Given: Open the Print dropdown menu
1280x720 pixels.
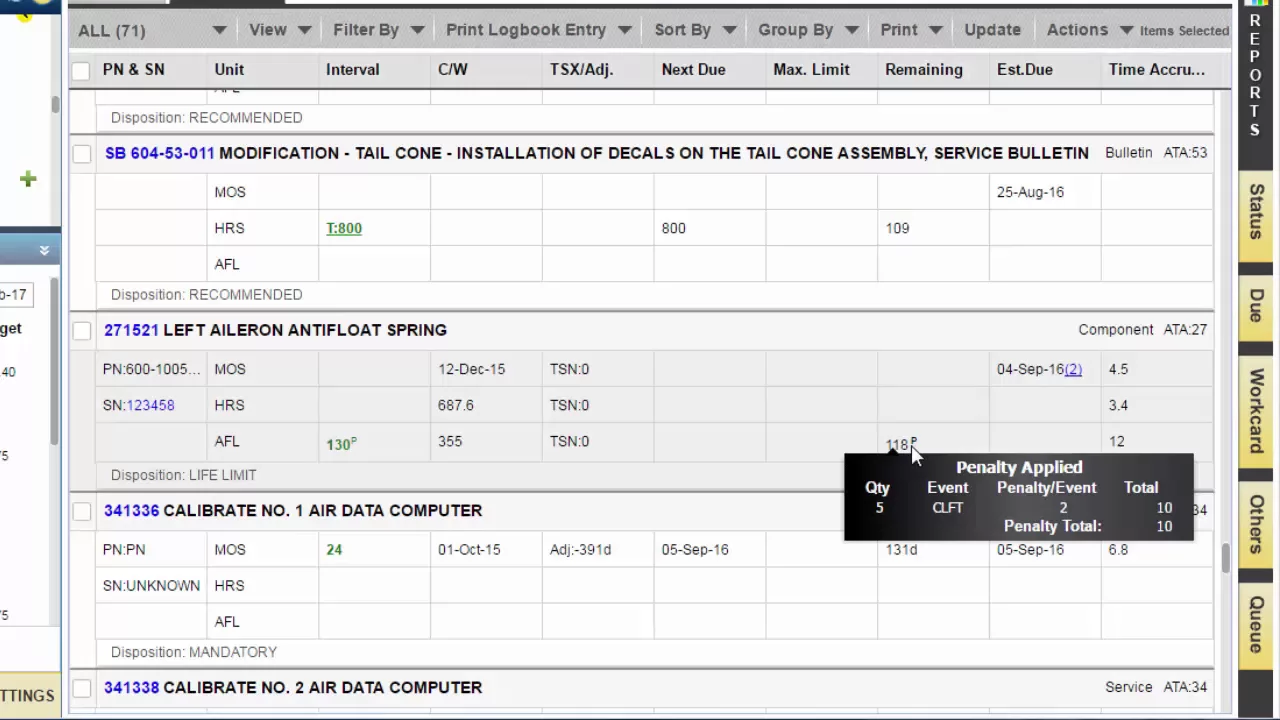Looking at the screenshot, I should pyautogui.click(x=911, y=30).
